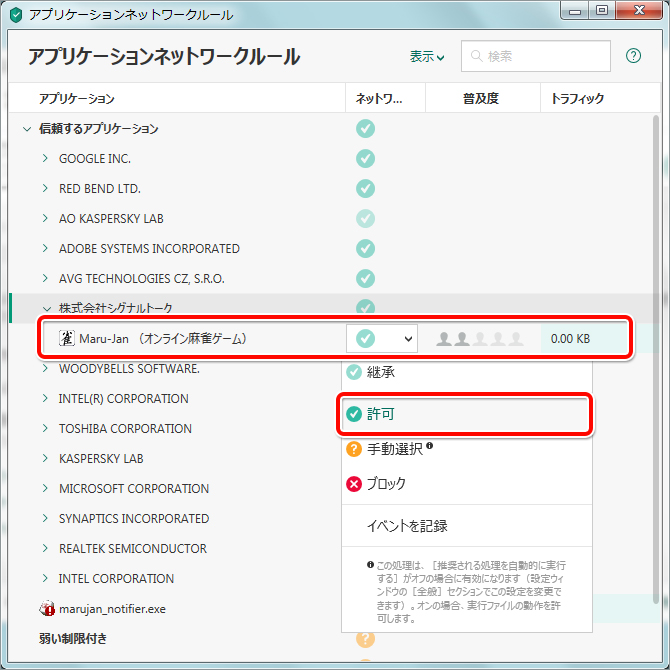The image size is (670, 670).
Task: Select the marujan_notifier.exe entry
Action: (112, 608)
